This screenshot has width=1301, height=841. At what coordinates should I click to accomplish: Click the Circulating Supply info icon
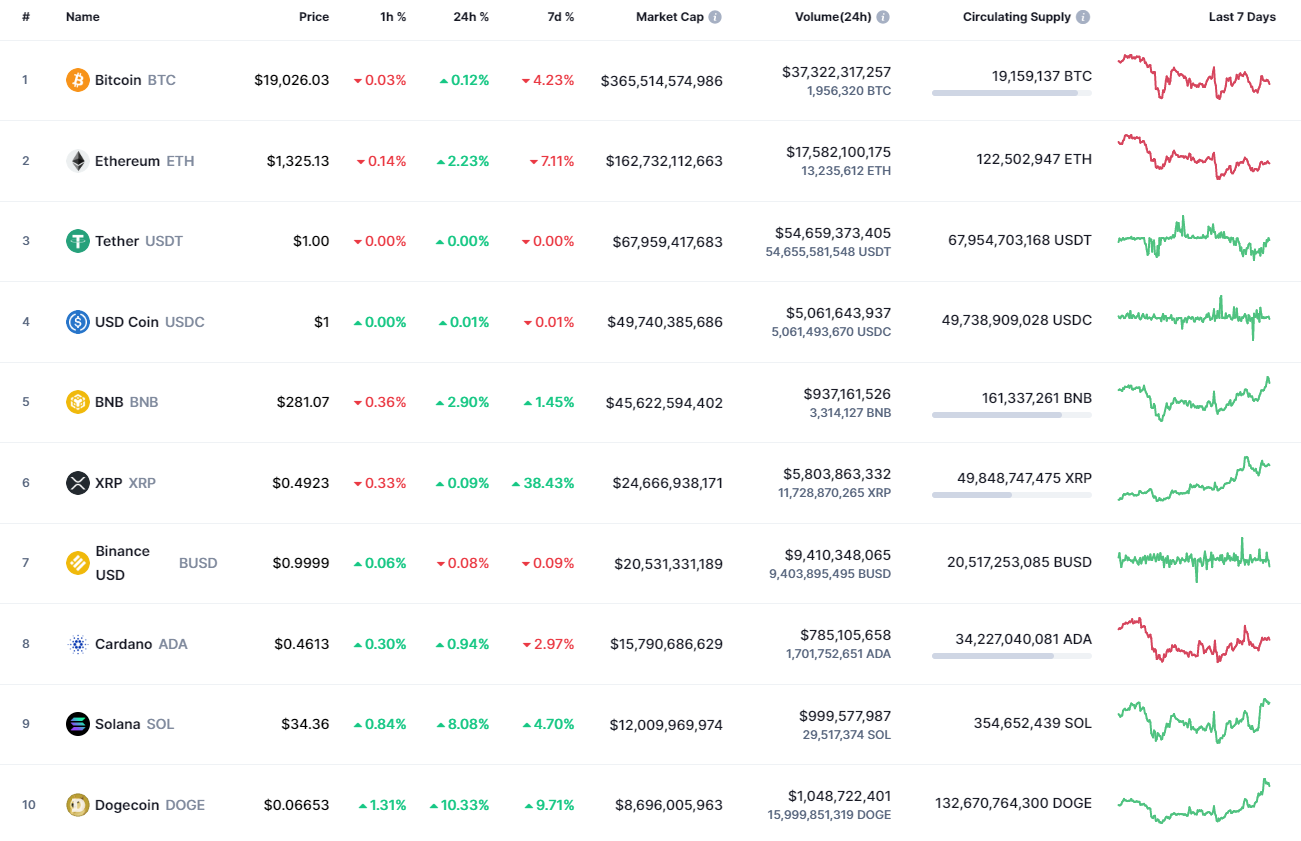coord(1083,17)
